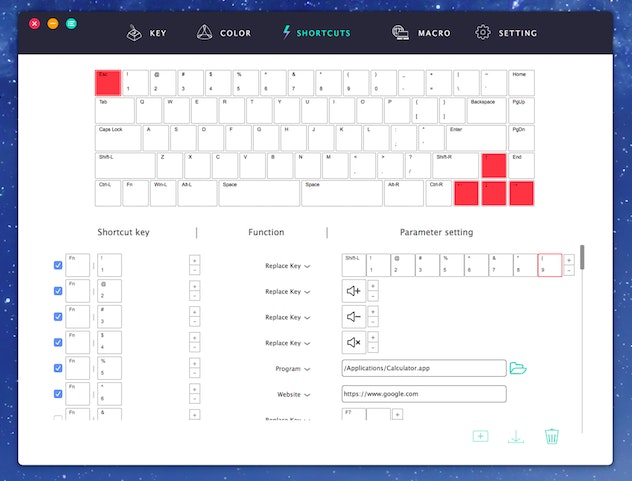The width and height of the screenshot is (632, 481).
Task: Click the website URL field with google.com
Action: tap(423, 394)
